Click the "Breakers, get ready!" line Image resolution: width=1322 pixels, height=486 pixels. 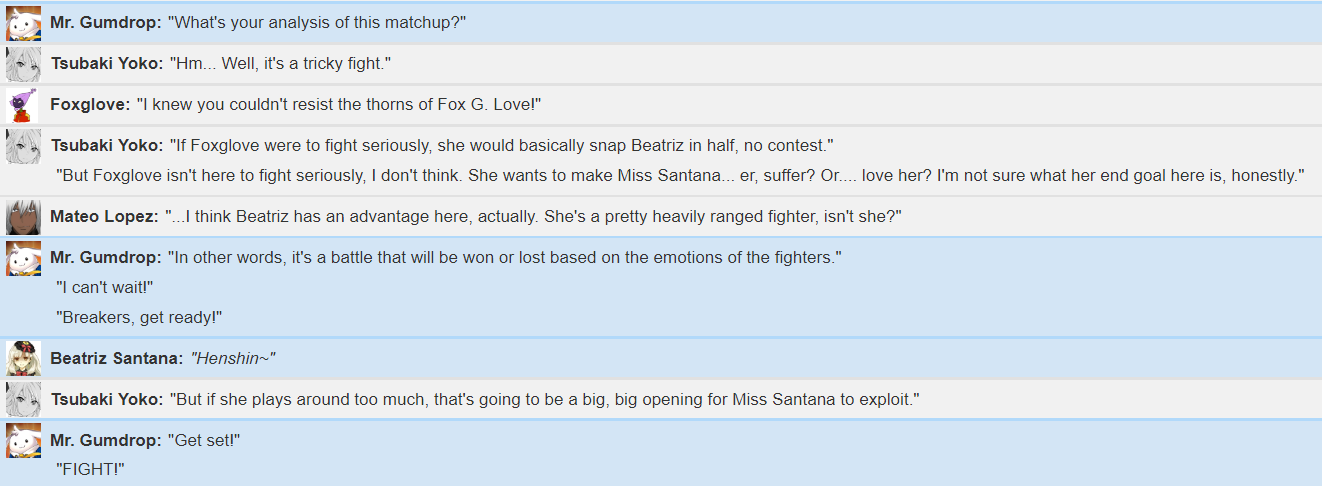(139, 317)
